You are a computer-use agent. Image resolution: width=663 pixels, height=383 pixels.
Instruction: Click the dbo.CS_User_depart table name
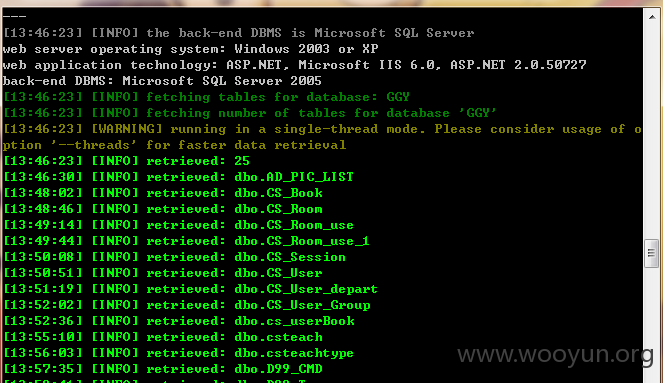[x=306, y=289]
